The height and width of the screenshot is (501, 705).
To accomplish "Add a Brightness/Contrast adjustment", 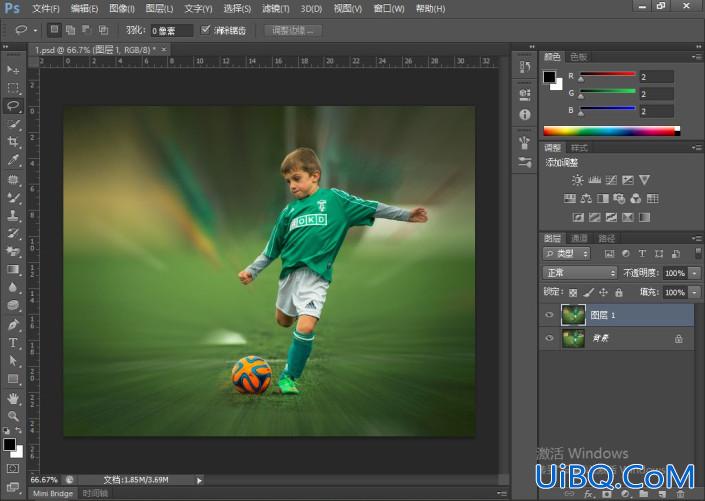I will click(577, 180).
